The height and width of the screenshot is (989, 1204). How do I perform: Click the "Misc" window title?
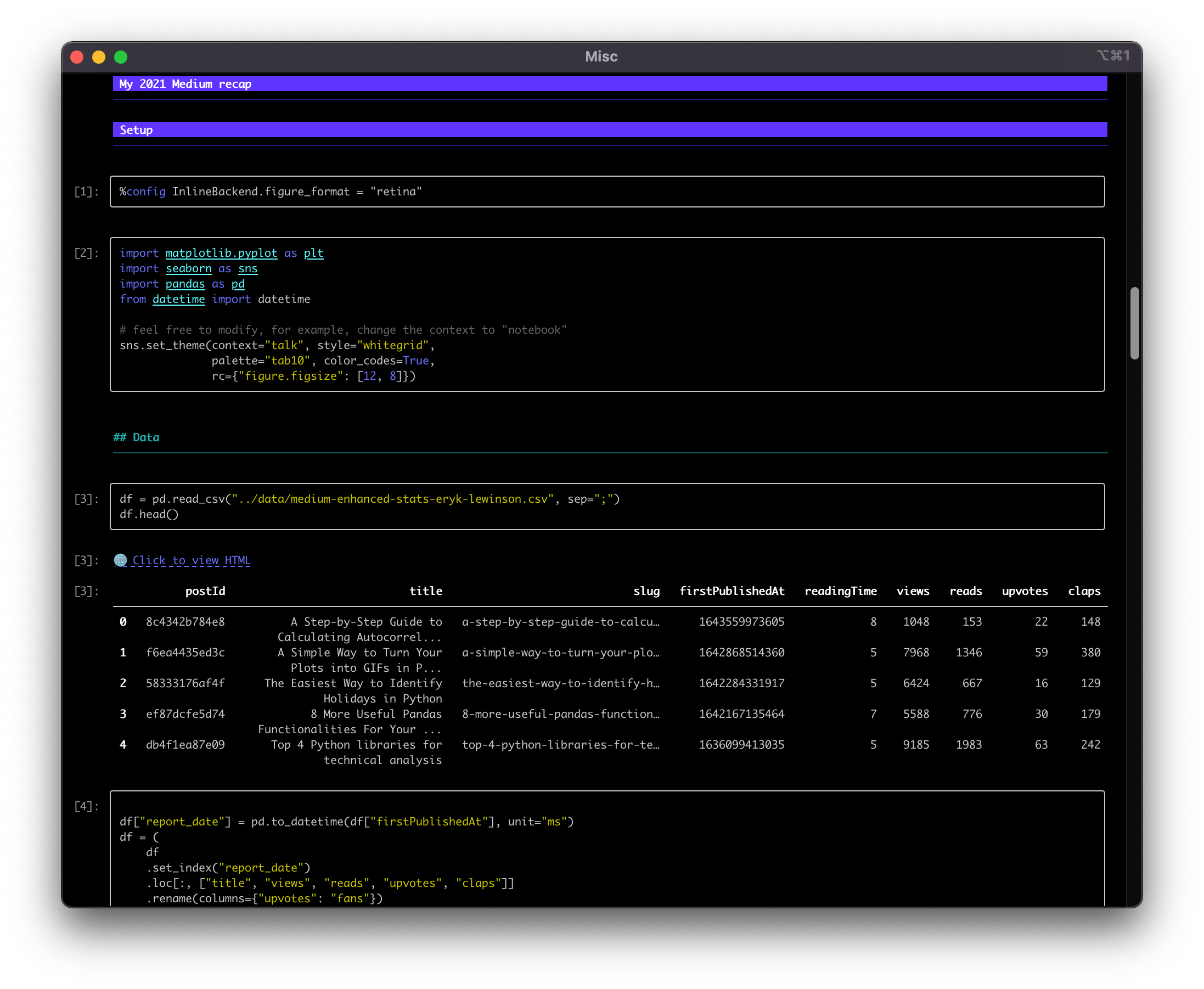point(601,57)
